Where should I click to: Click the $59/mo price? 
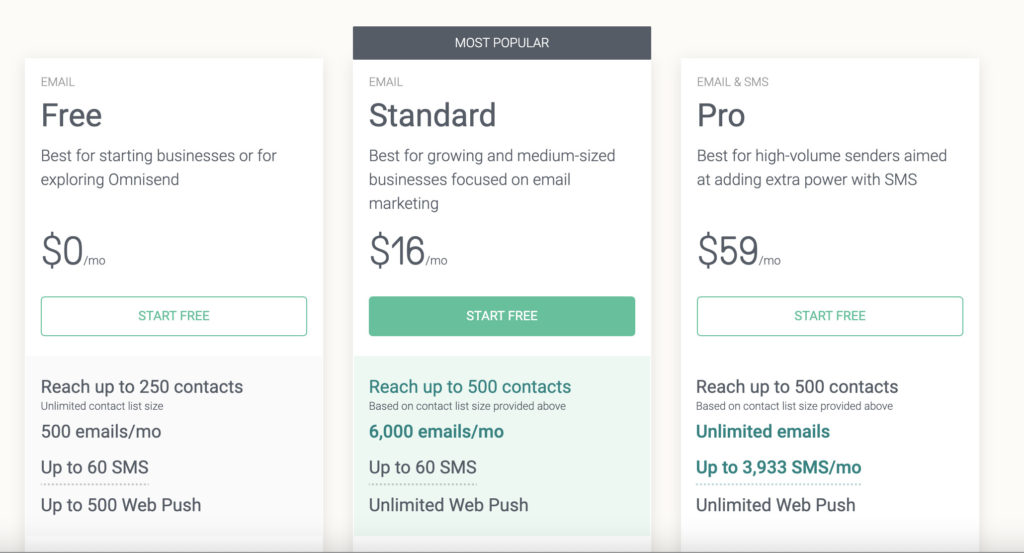coord(739,251)
